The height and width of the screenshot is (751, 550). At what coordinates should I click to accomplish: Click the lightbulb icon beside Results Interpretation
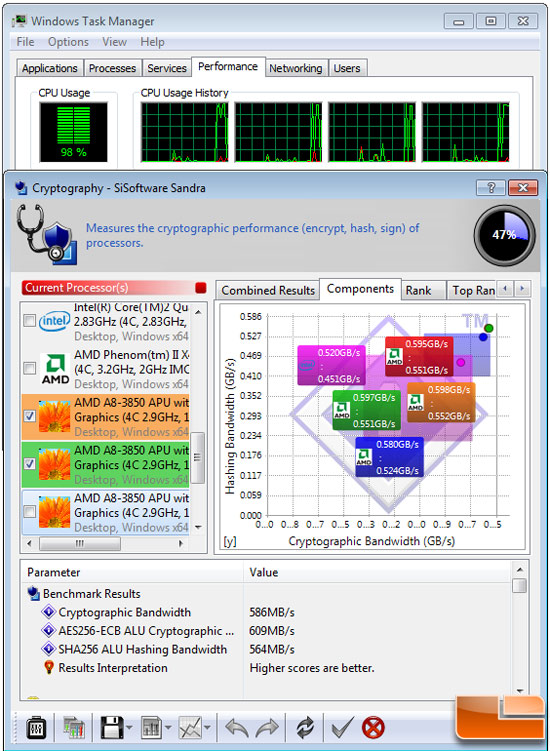tap(48, 668)
